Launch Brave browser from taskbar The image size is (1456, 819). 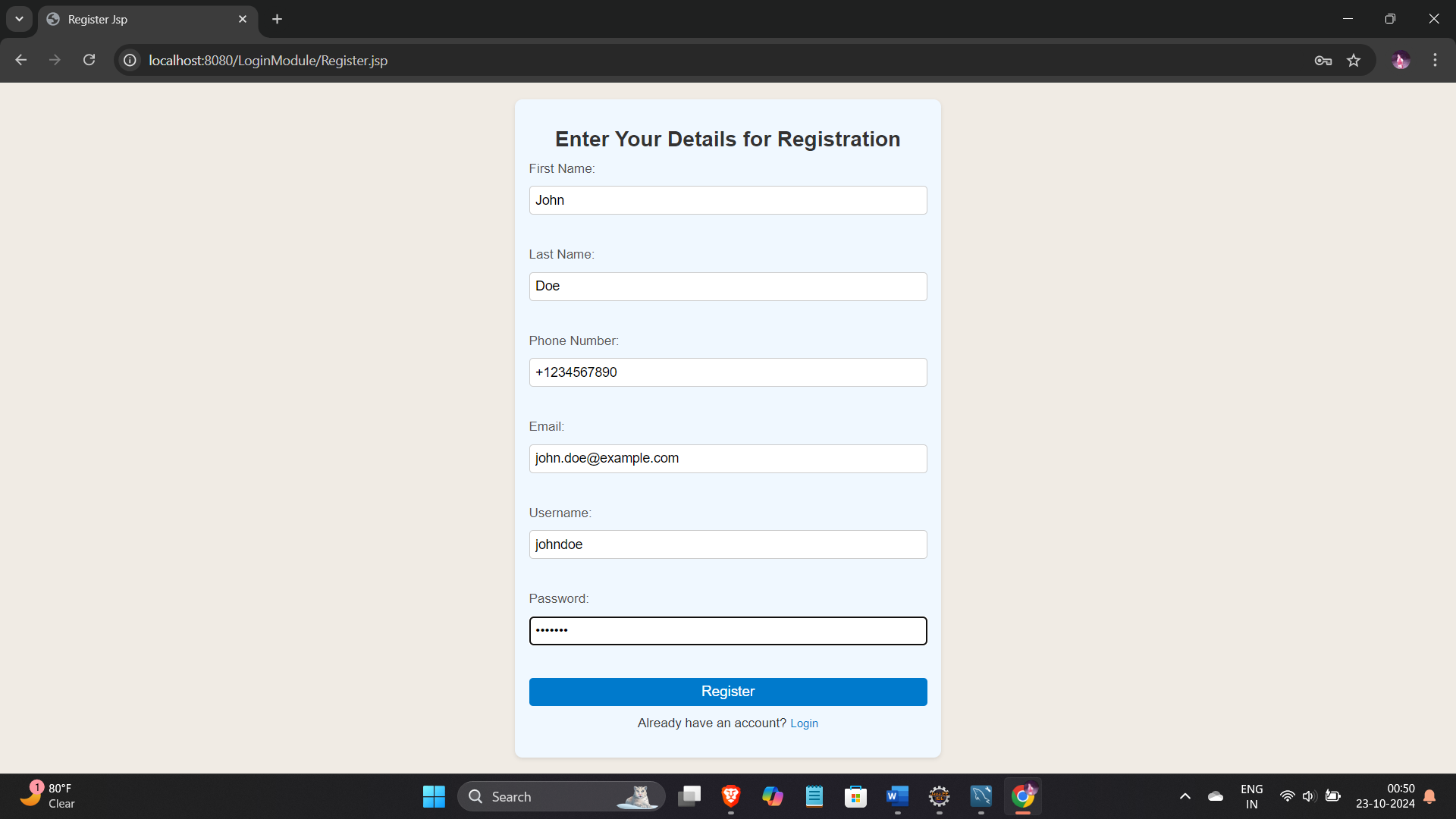click(731, 796)
